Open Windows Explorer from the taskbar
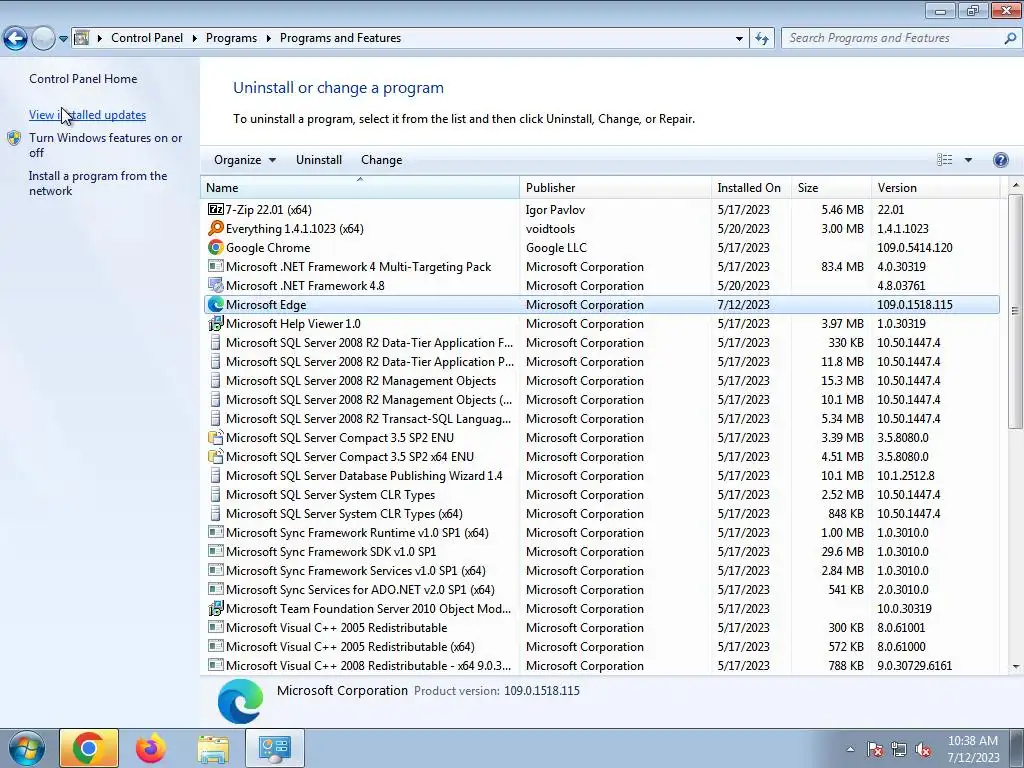This screenshot has width=1024, height=768. point(213,748)
